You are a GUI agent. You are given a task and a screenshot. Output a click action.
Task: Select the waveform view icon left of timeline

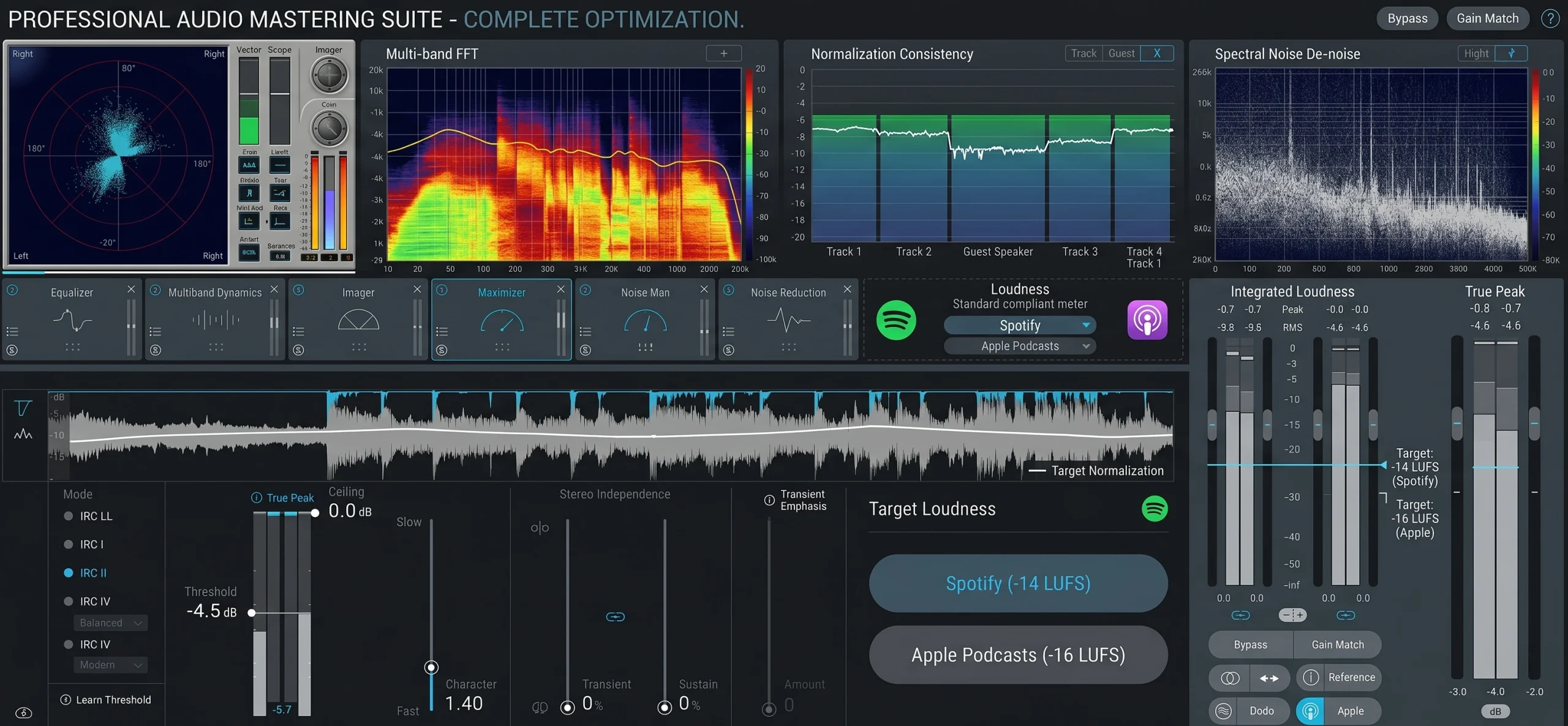(x=23, y=434)
